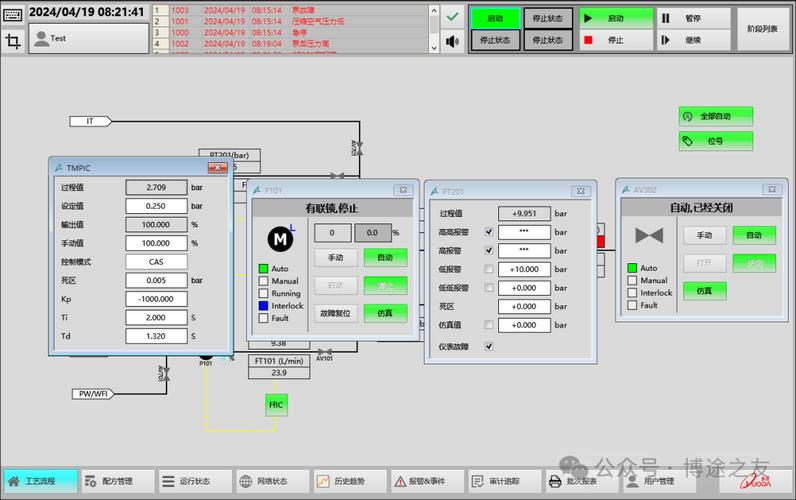Click the green 启动 status button
Viewport: 796px width, 500px height.
click(x=495, y=18)
